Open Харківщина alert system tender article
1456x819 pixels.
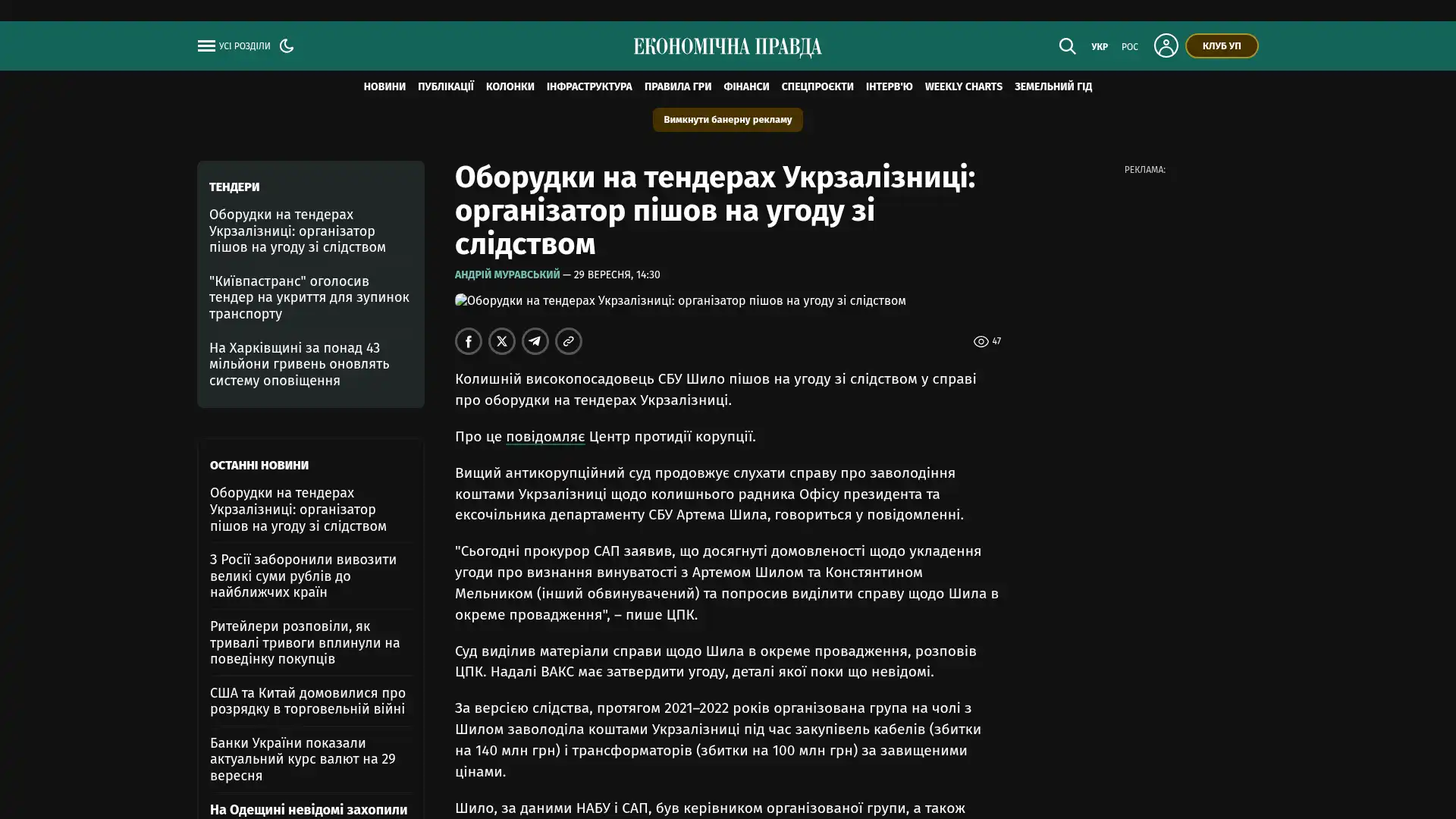click(300, 364)
